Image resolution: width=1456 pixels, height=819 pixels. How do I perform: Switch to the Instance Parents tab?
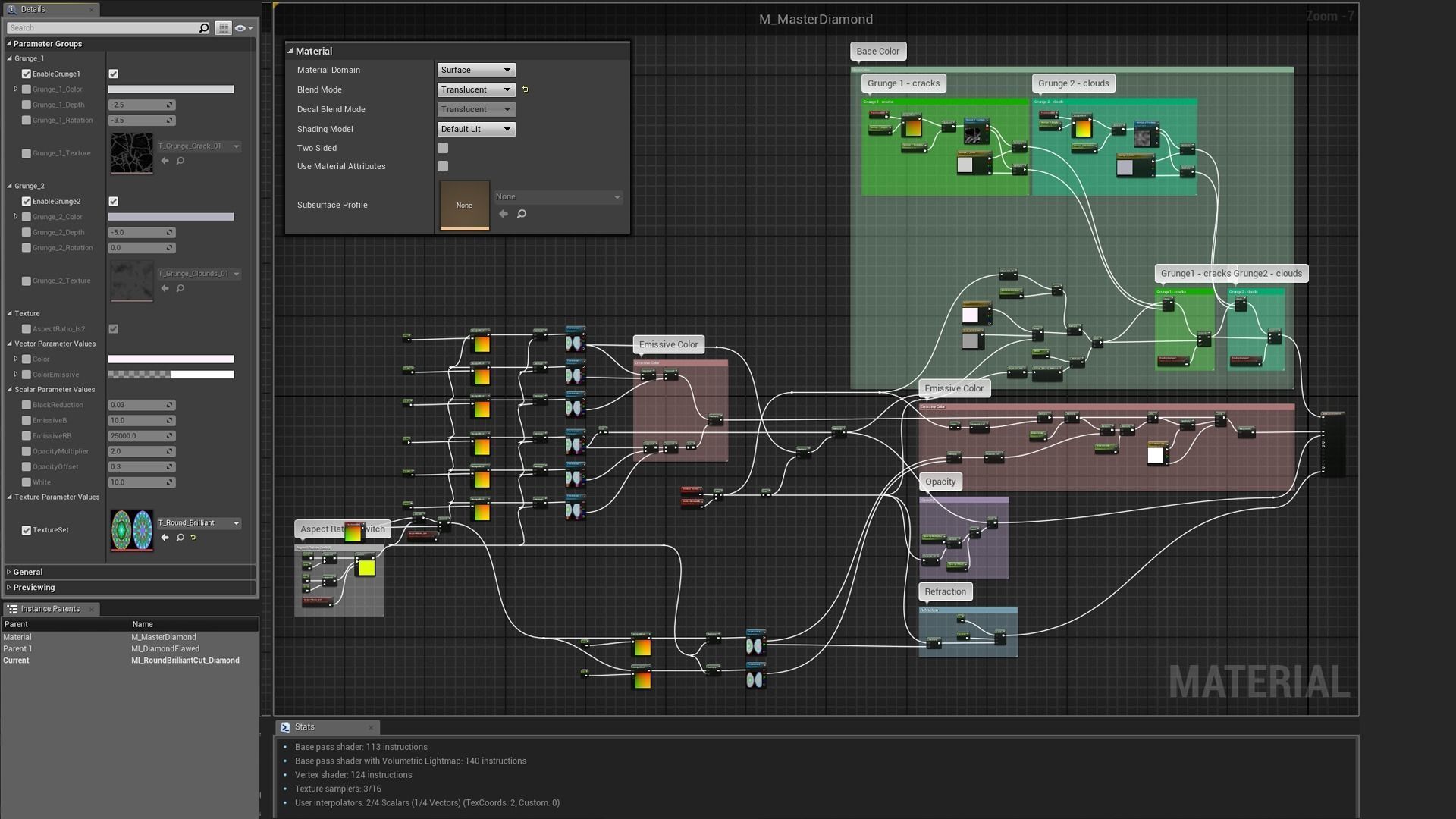pos(50,609)
